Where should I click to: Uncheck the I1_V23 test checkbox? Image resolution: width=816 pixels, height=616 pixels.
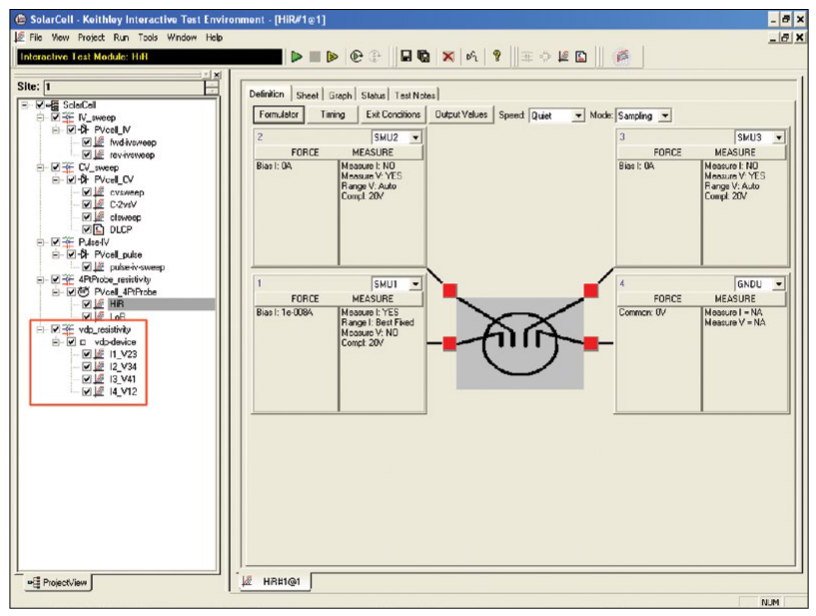coord(87,354)
